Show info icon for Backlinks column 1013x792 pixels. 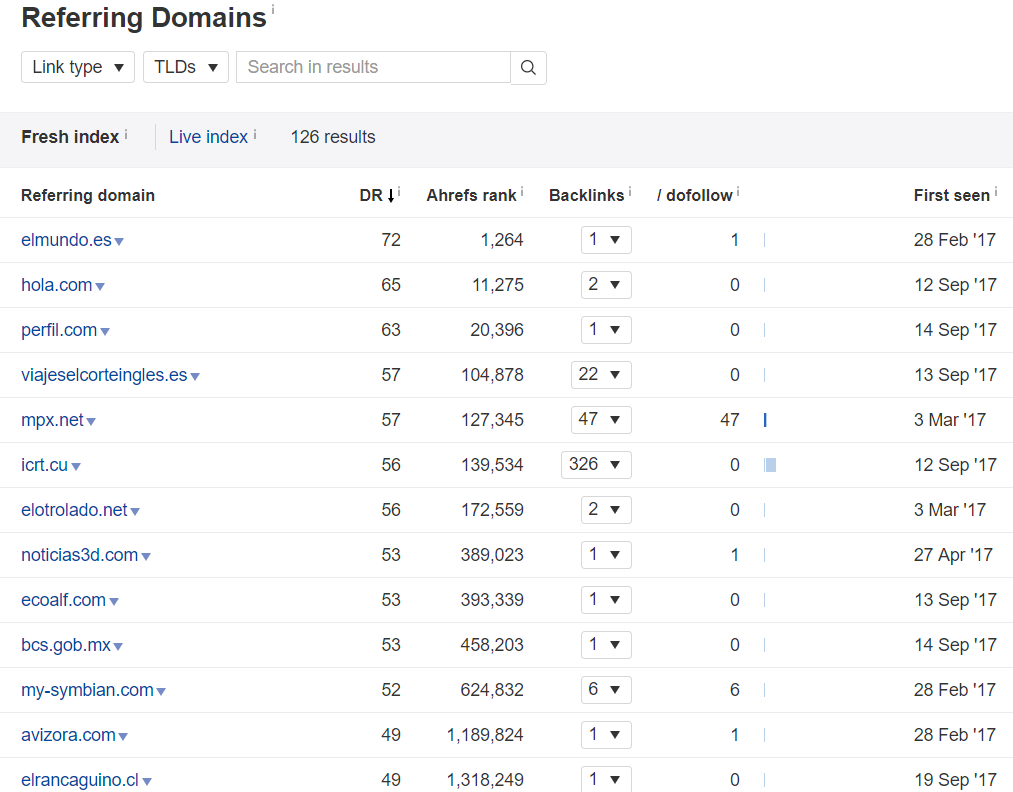(x=630, y=192)
